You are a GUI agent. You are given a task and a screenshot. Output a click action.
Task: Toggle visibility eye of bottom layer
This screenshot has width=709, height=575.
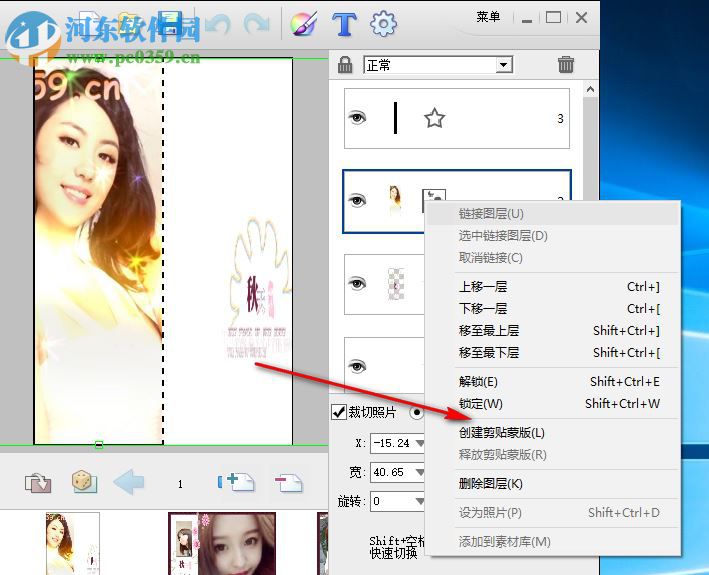pos(357,366)
